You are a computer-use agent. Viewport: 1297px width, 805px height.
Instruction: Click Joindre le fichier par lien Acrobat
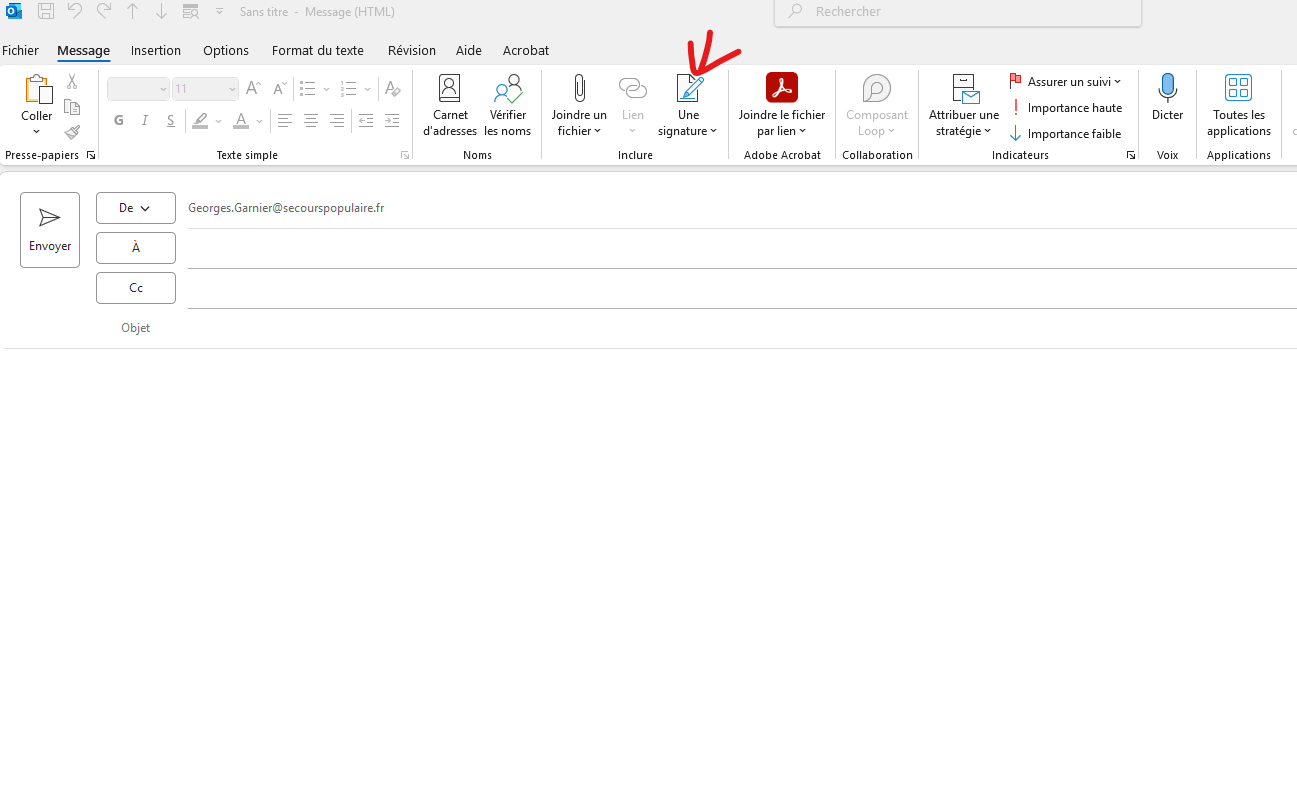point(781,105)
